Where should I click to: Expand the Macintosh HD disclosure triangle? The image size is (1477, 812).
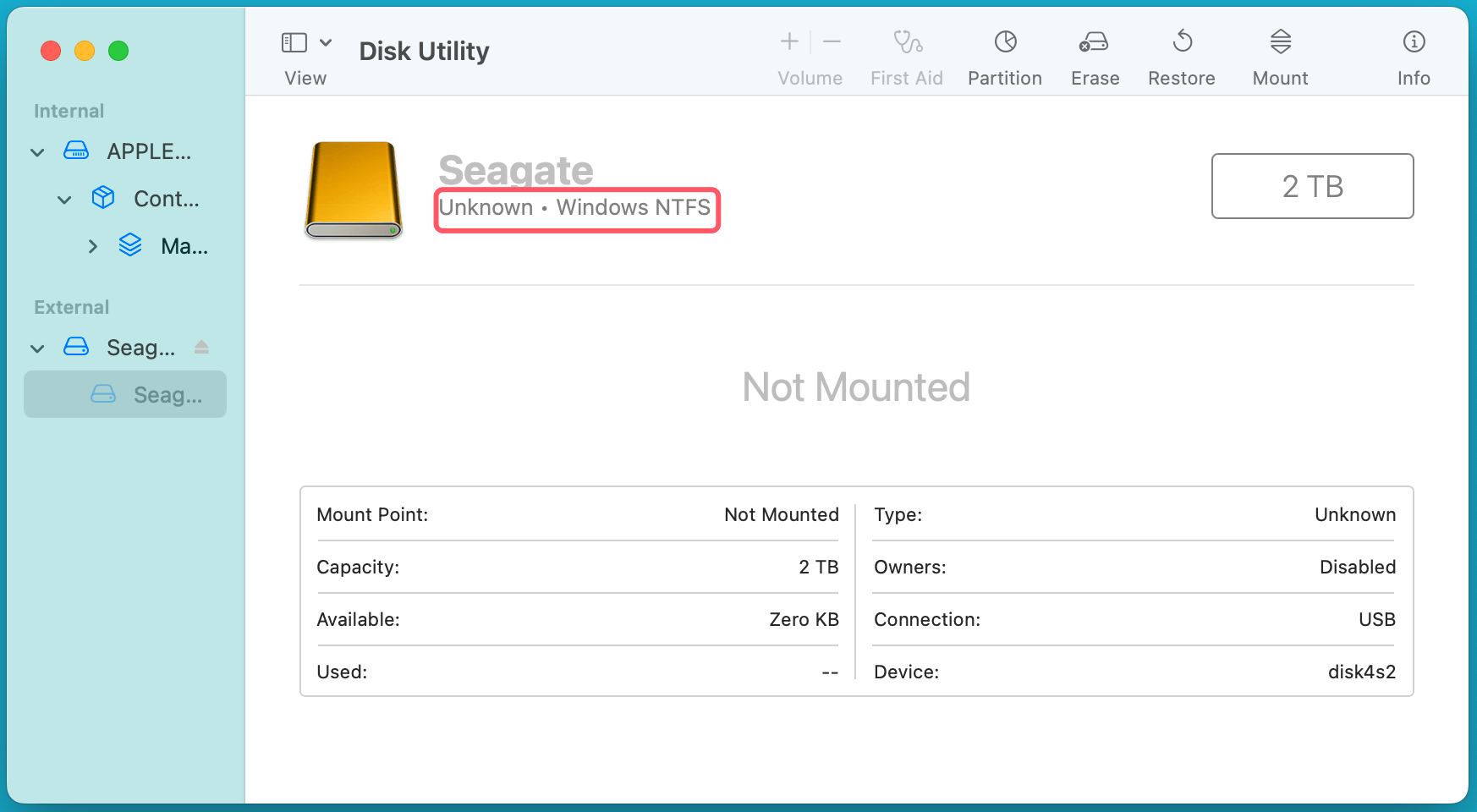pyautogui.click(x=93, y=246)
